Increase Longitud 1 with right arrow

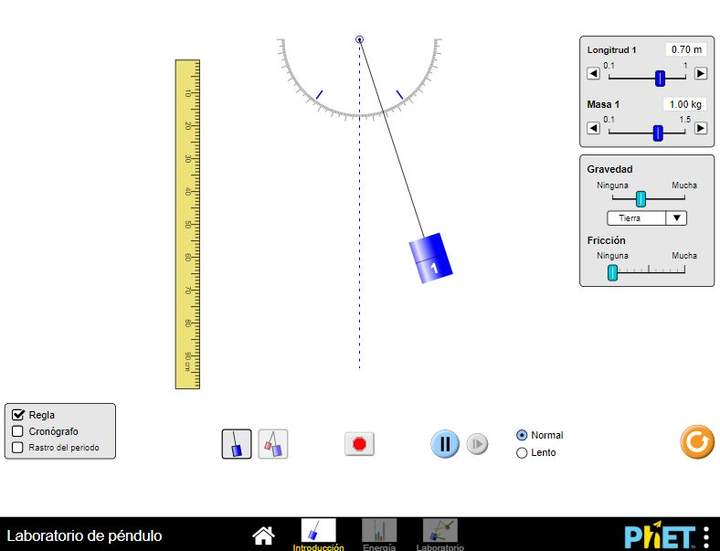tap(701, 73)
